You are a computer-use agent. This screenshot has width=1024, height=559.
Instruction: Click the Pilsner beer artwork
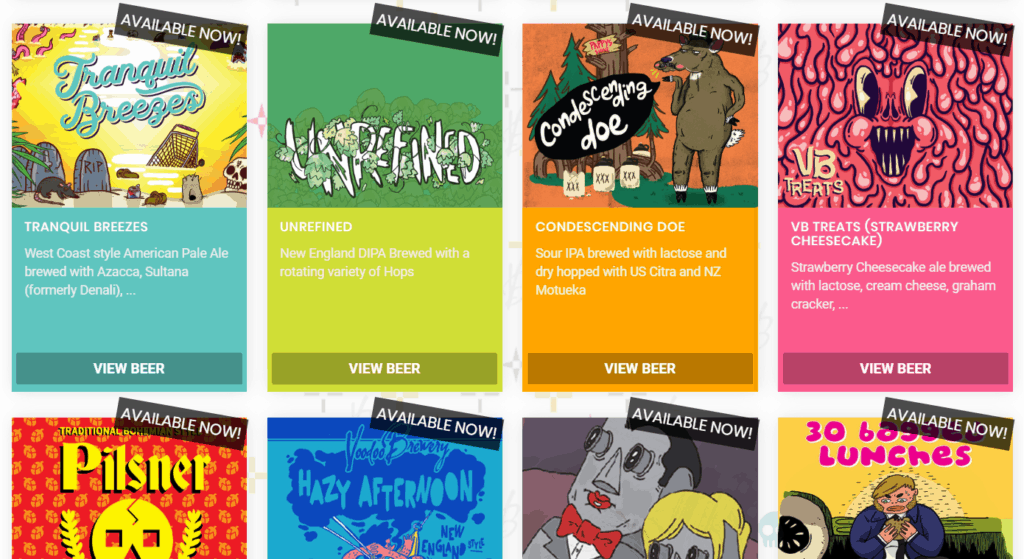tap(129, 488)
